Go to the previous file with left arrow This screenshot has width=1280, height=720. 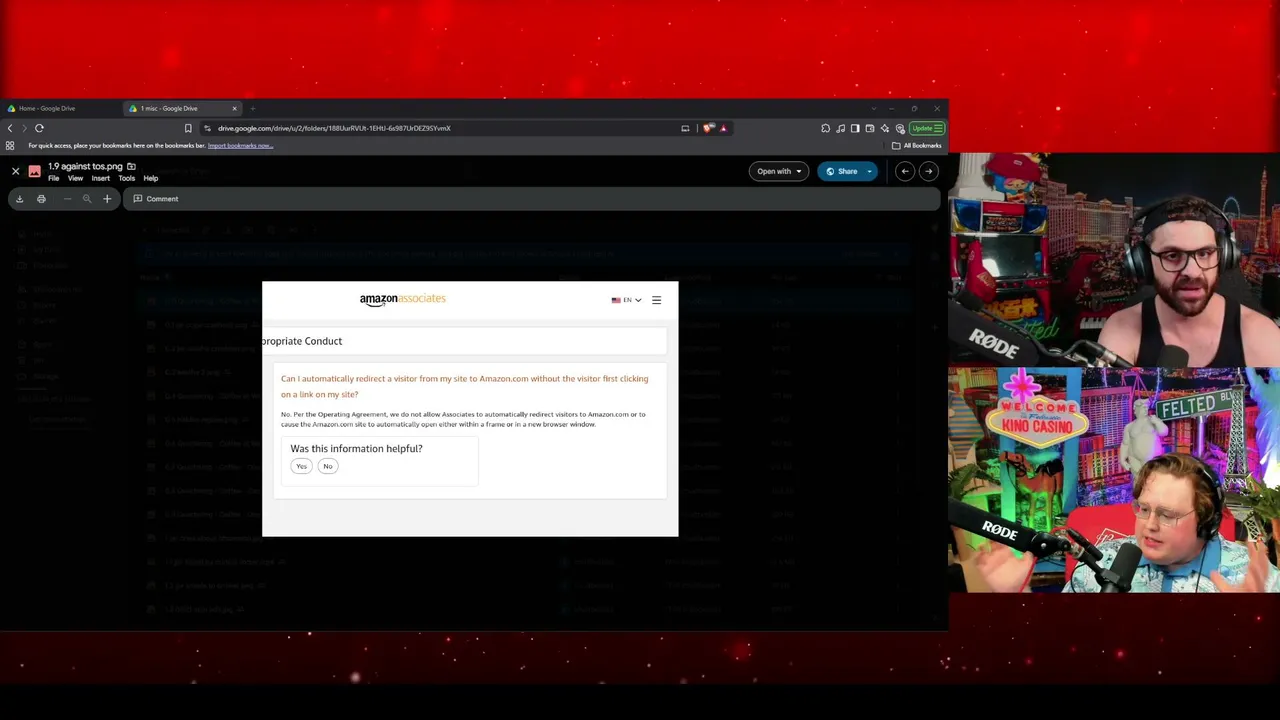(x=905, y=171)
